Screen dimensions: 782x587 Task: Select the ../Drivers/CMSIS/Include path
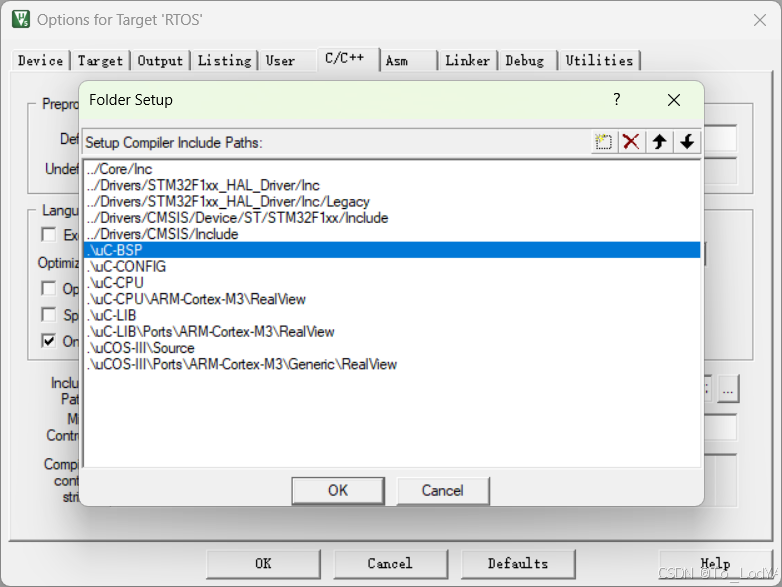click(392, 234)
